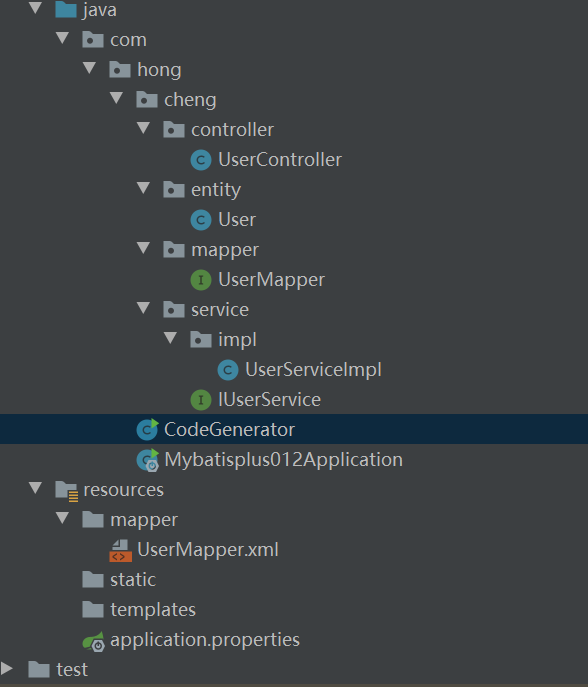Click the templates folder icon
Viewport: 588px width, 687px height.
93,609
